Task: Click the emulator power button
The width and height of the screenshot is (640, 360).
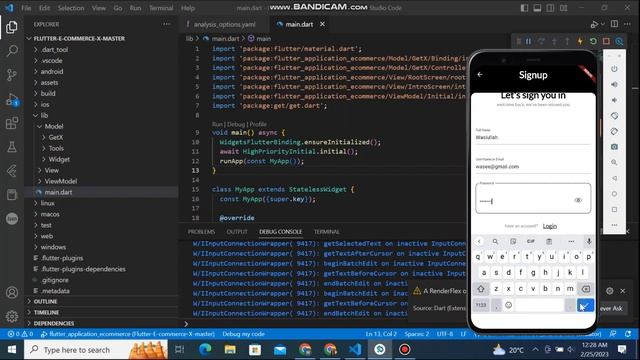Action: coord(614,69)
